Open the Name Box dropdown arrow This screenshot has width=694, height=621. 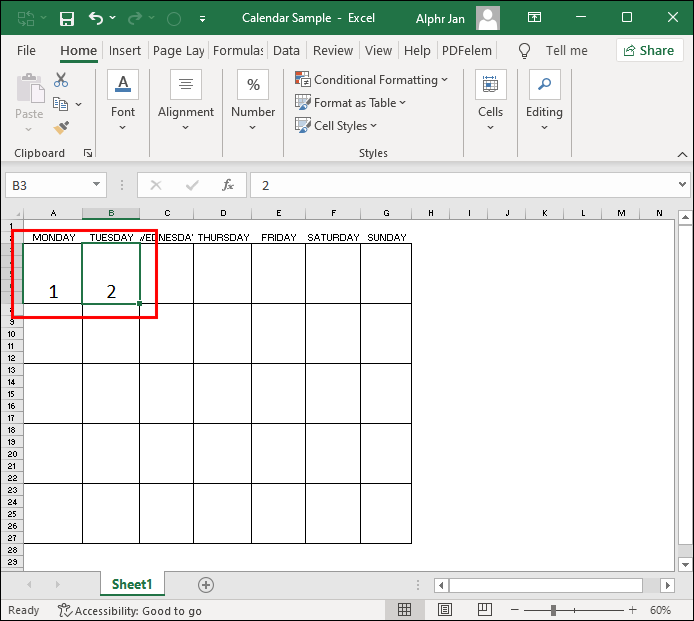[x=96, y=185]
